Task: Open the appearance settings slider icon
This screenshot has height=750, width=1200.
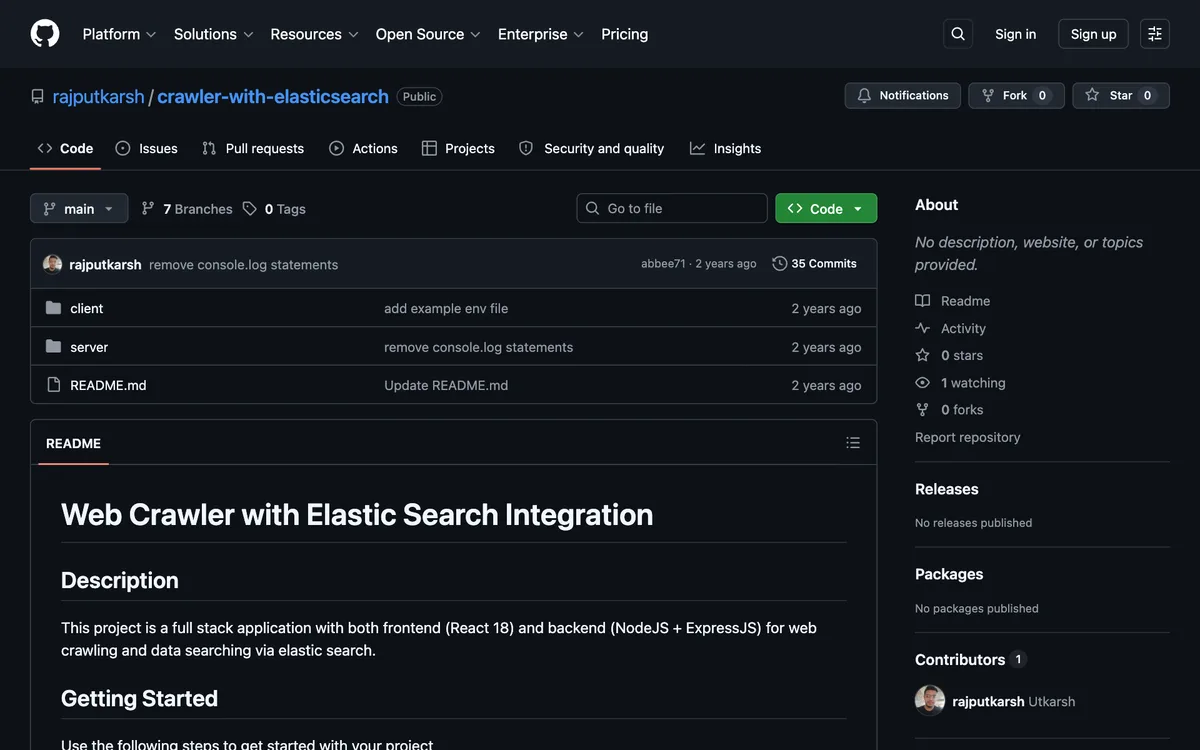Action: 1155,34
